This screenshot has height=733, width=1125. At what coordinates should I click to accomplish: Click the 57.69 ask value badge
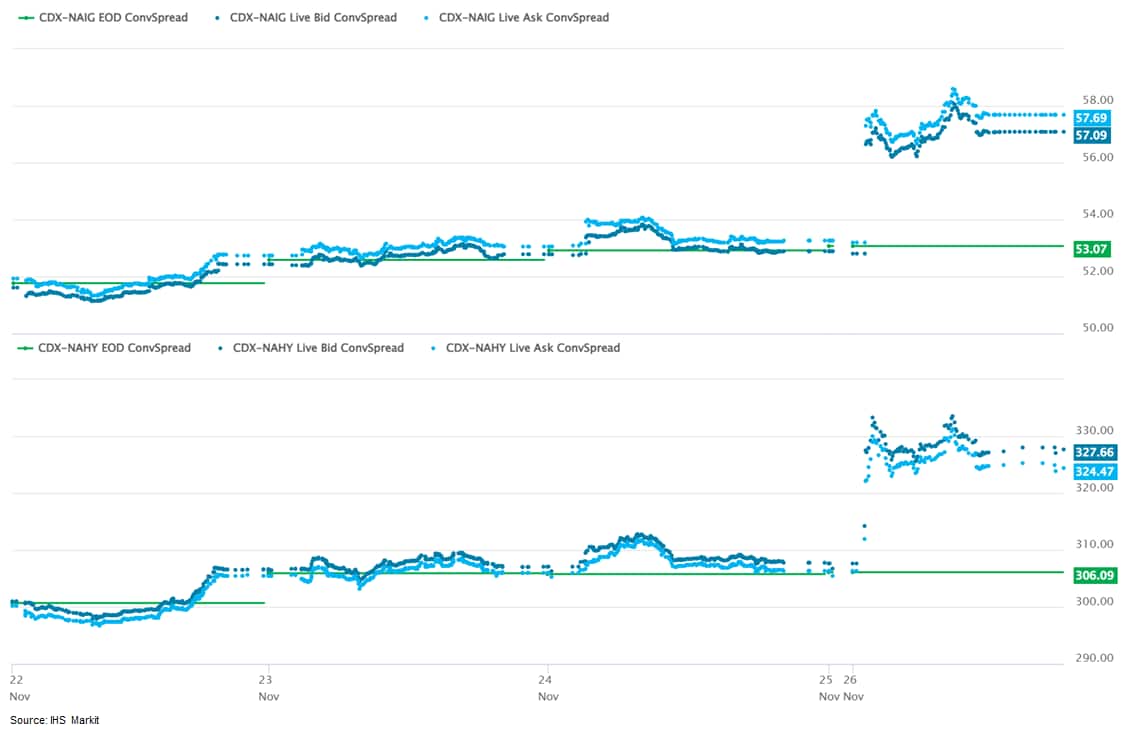1091,118
